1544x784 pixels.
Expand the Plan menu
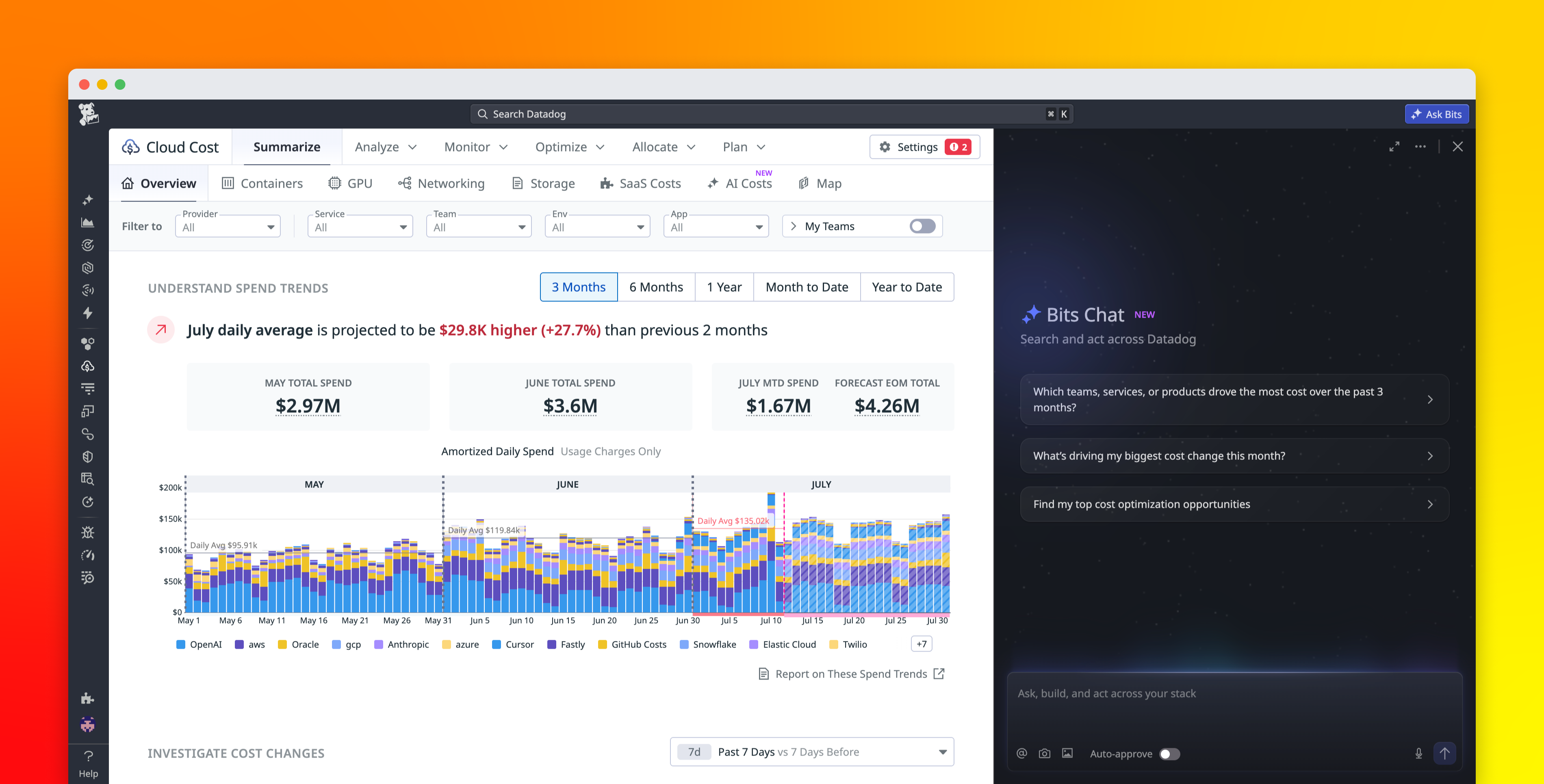[743, 147]
